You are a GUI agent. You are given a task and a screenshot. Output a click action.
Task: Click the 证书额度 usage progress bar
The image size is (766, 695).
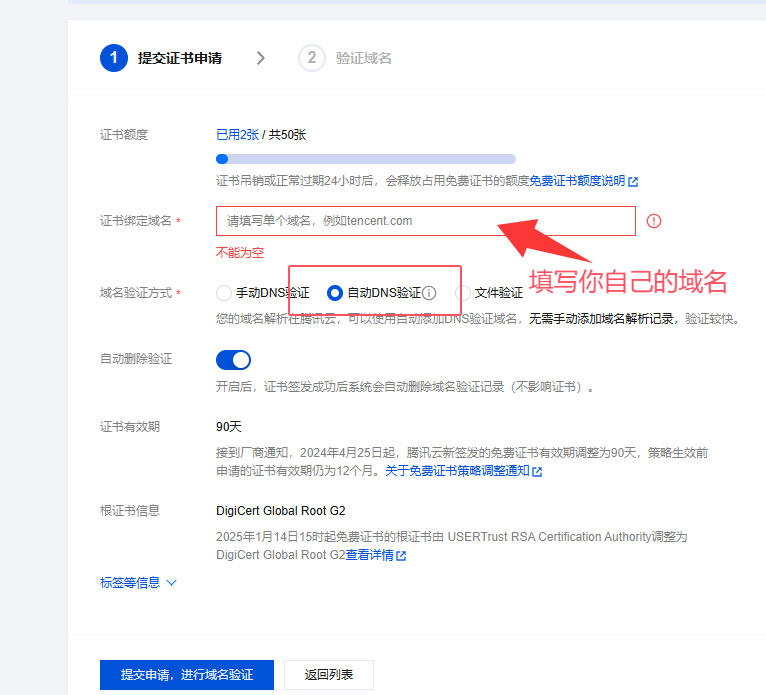point(366,158)
